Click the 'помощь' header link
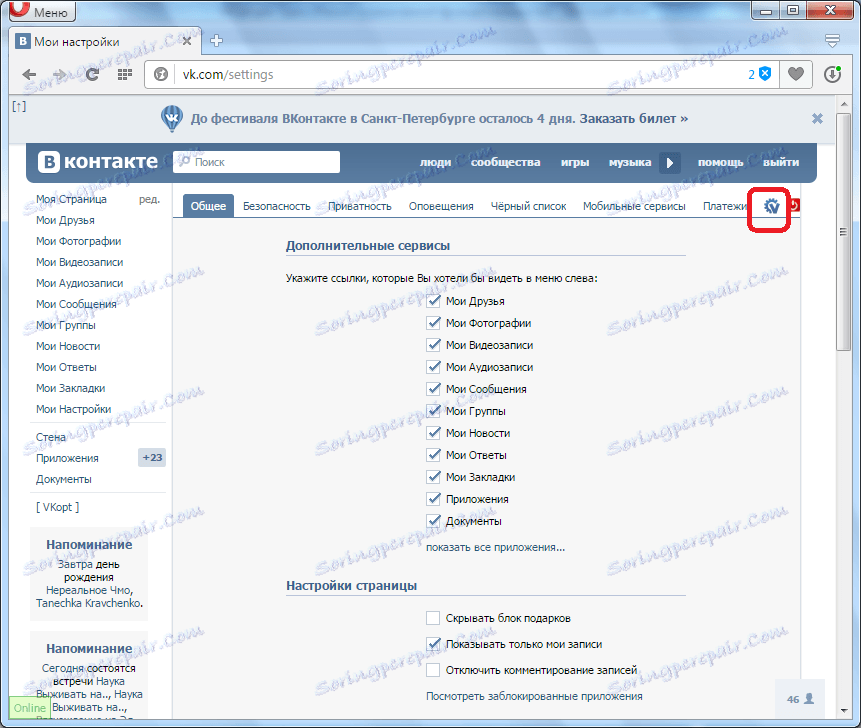 (720, 162)
